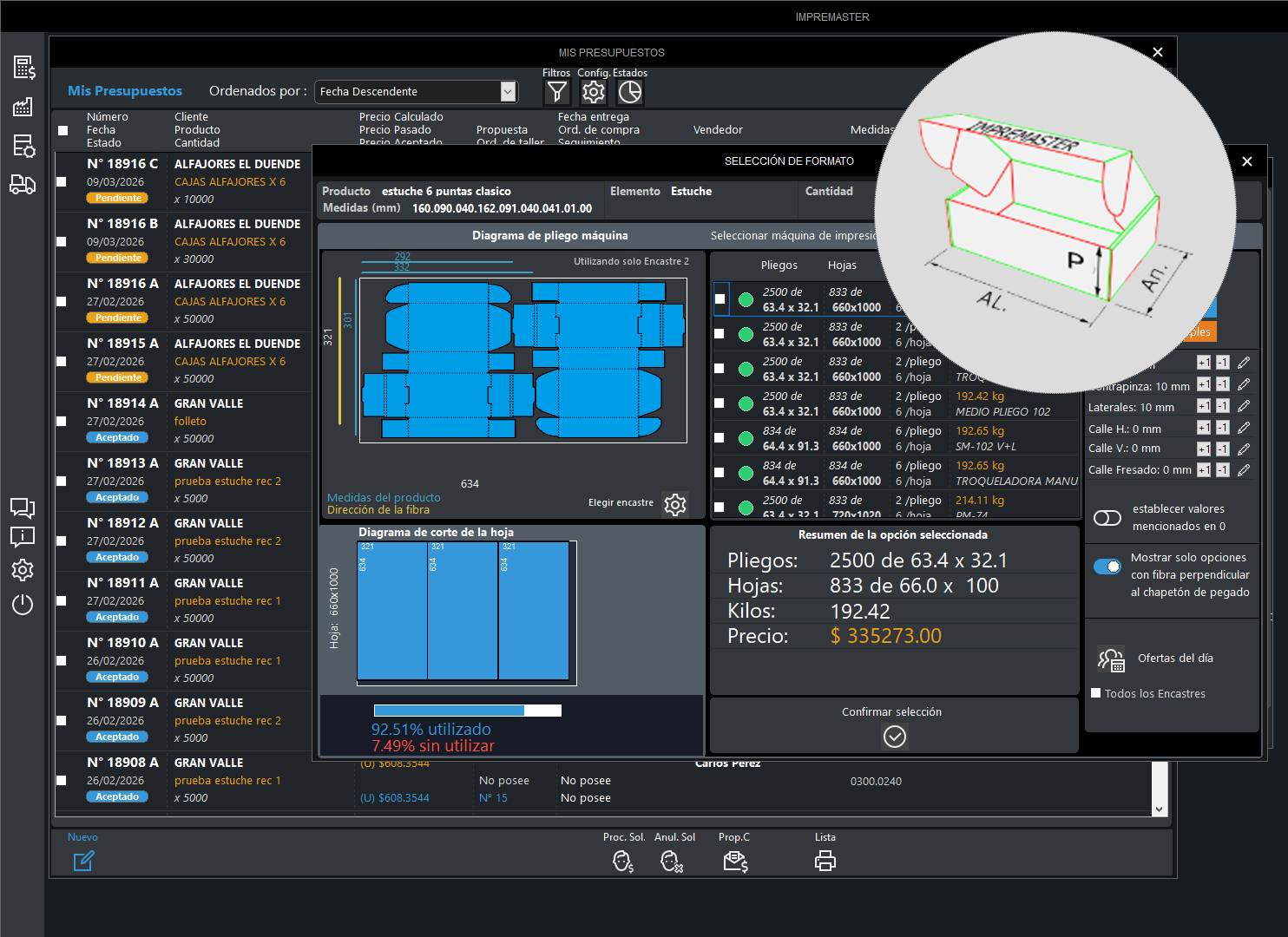The width and height of the screenshot is (1288, 937).
Task: Open the delivery truck sidebar icon
Action: pyautogui.click(x=23, y=184)
